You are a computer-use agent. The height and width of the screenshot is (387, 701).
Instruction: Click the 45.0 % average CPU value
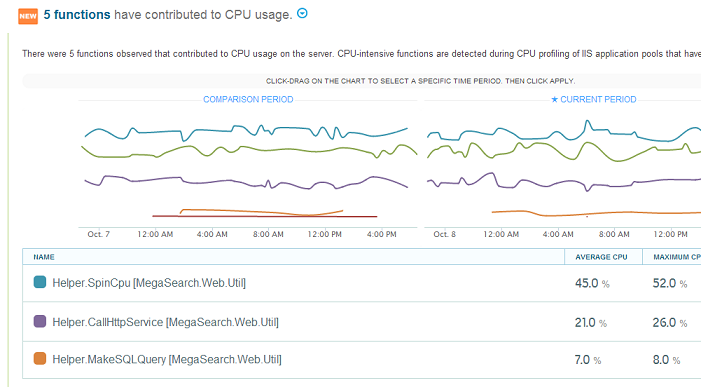[592, 283]
